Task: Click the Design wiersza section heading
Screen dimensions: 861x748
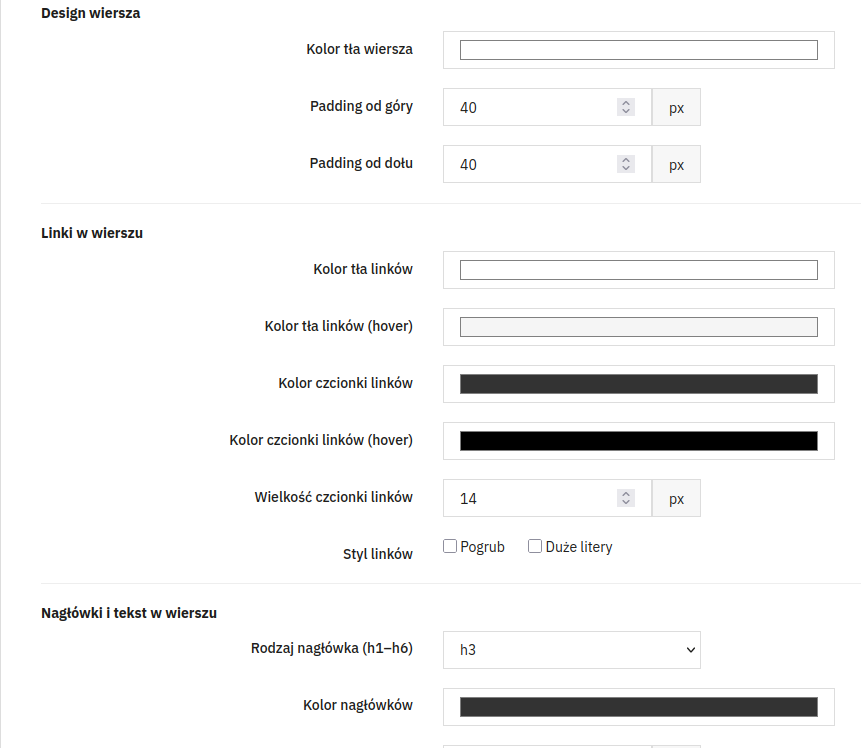Action: click(x=91, y=13)
